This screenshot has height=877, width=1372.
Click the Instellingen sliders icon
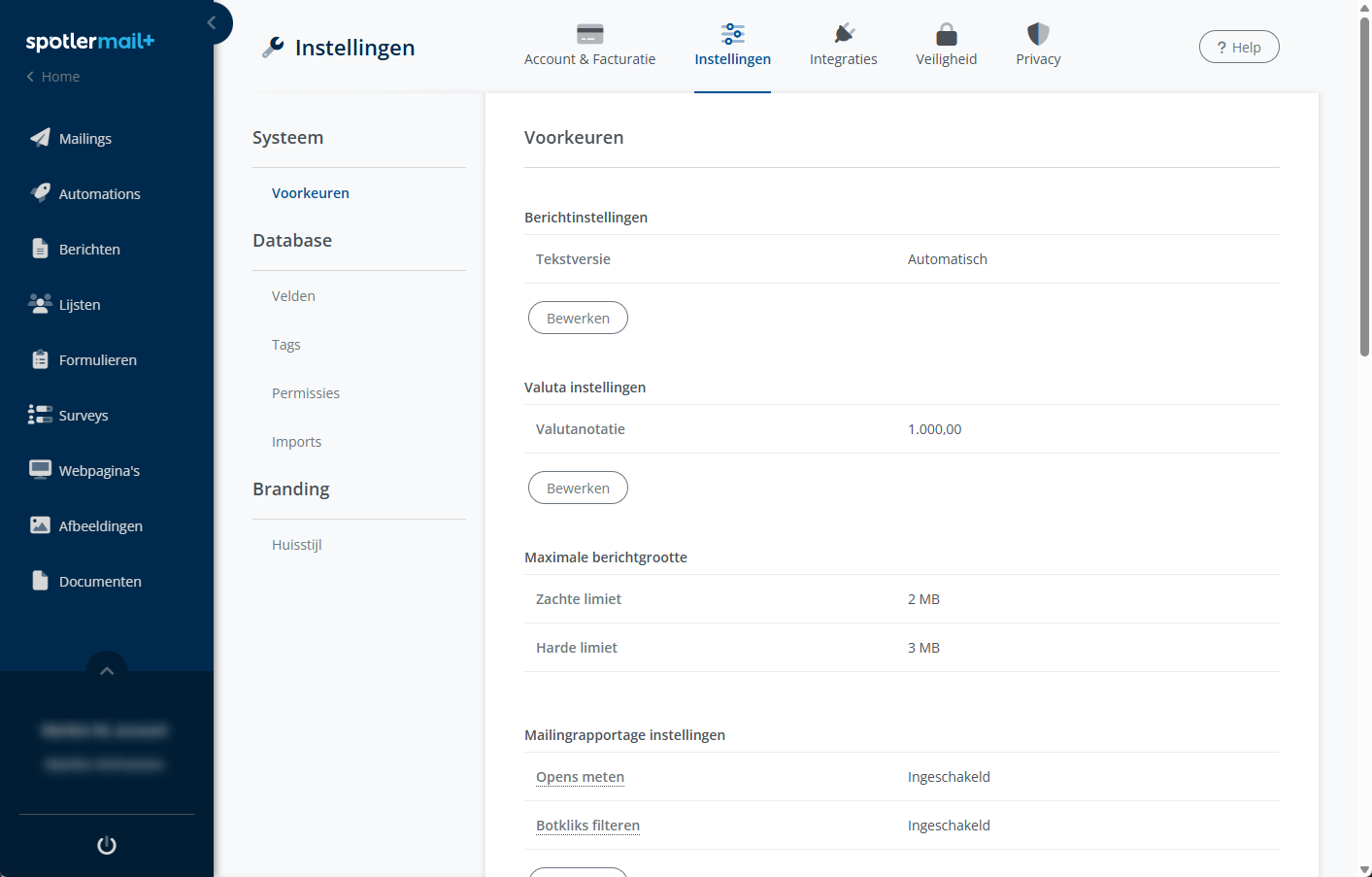click(x=733, y=34)
